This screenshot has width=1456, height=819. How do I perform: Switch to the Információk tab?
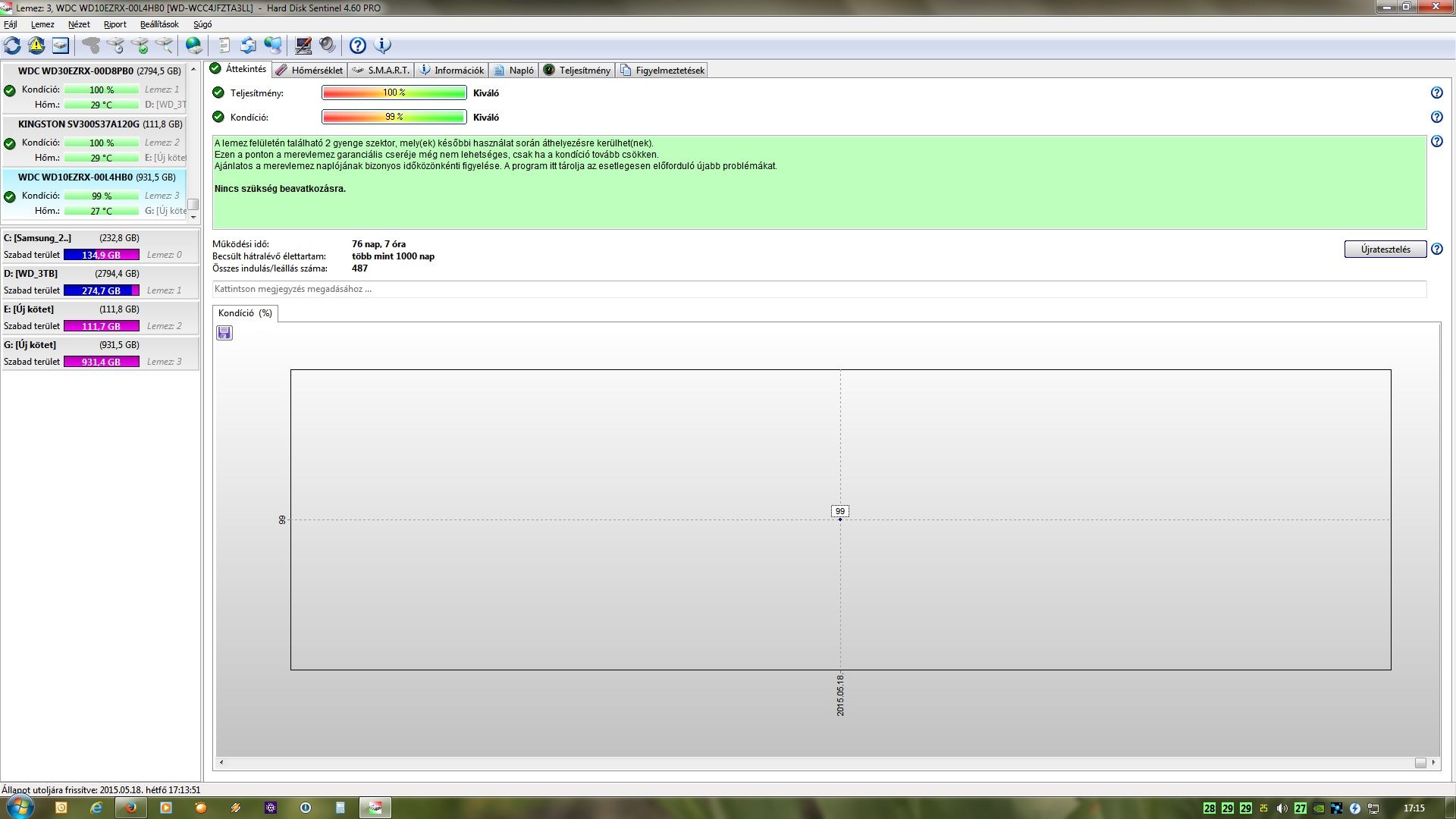point(451,70)
